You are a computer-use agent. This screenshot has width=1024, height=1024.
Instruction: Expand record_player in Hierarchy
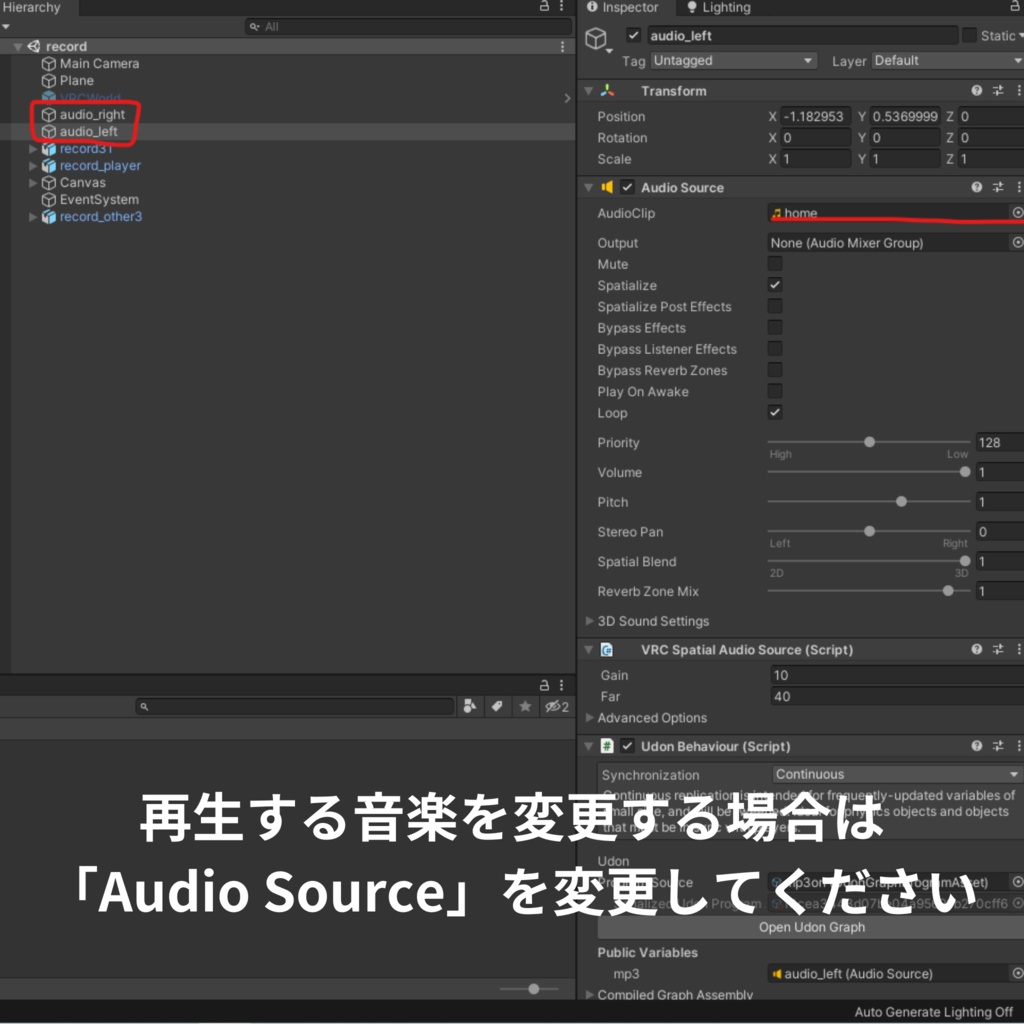(33, 166)
